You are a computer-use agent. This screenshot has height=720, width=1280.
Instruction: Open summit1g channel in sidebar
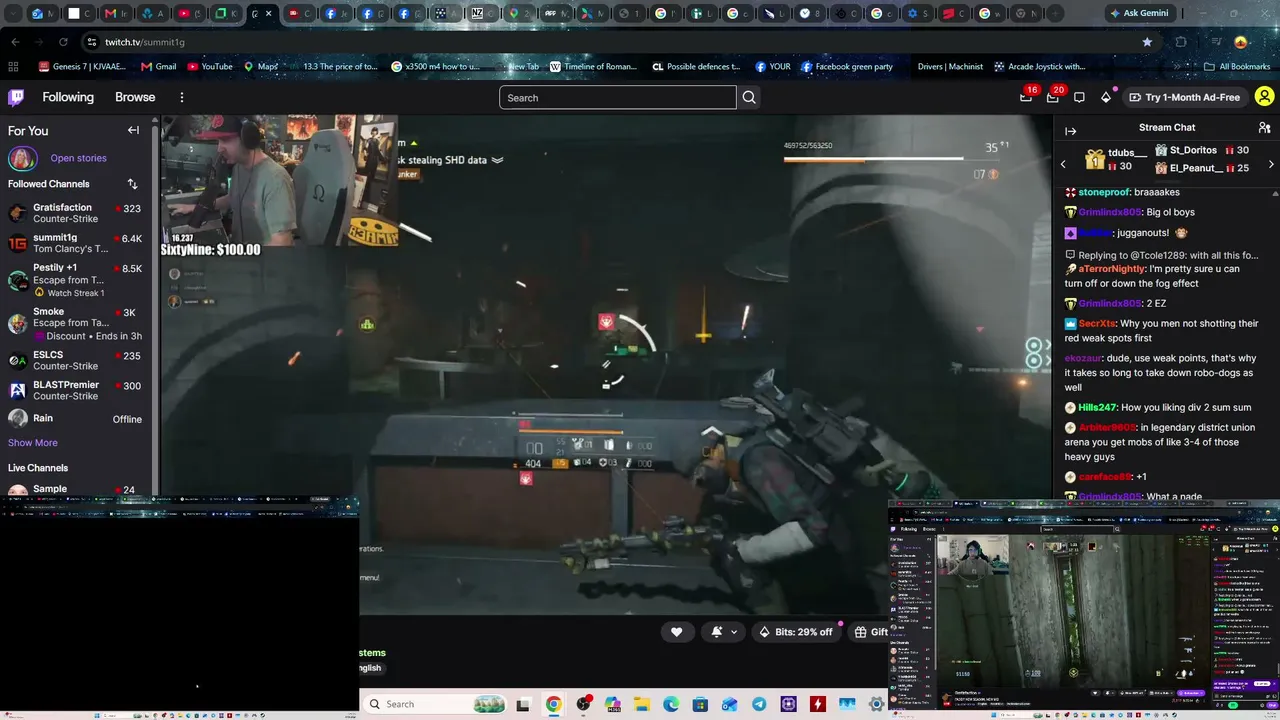[x=75, y=243]
